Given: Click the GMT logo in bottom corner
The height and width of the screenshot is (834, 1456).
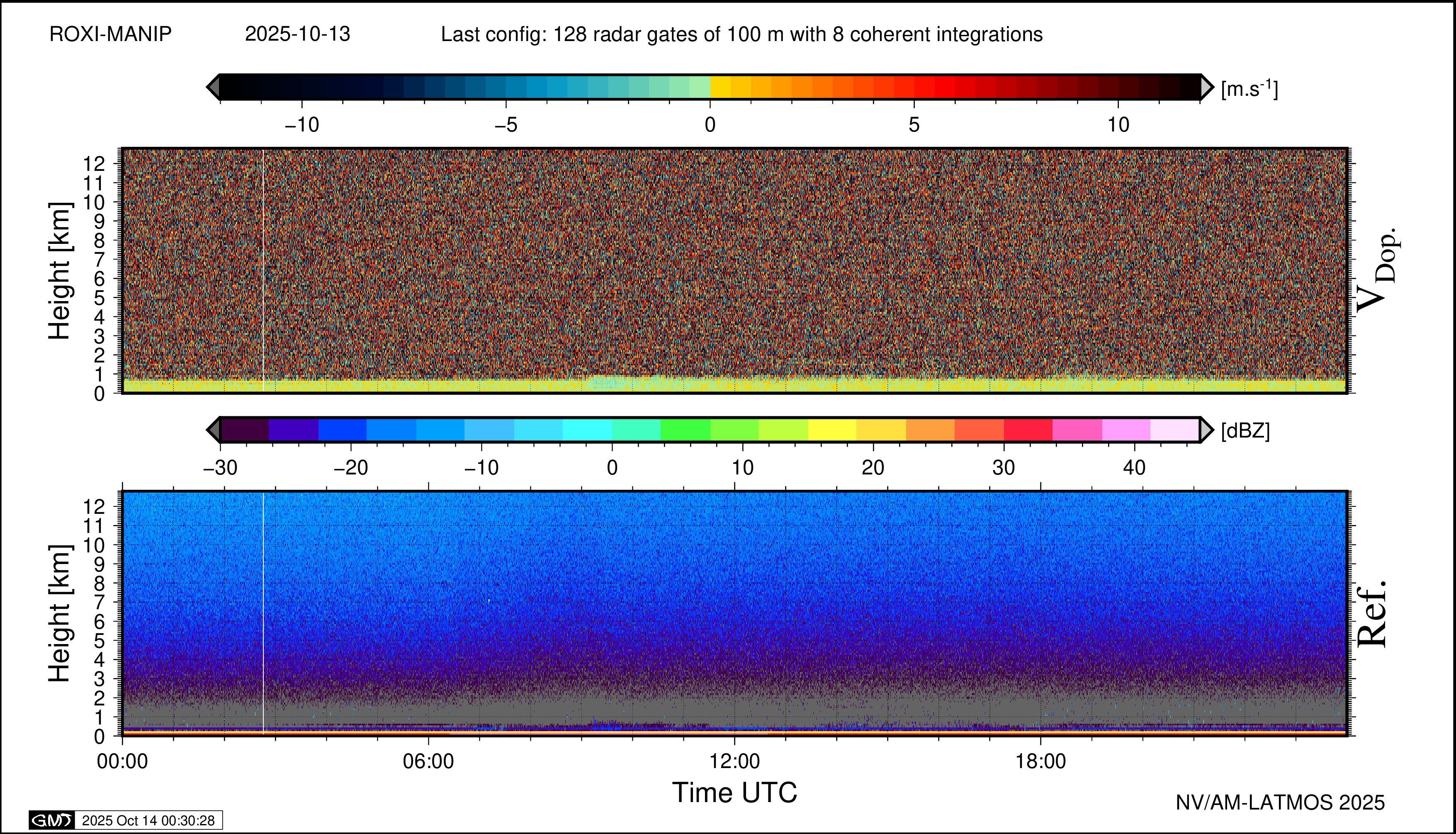Looking at the screenshot, I should click(x=52, y=820).
